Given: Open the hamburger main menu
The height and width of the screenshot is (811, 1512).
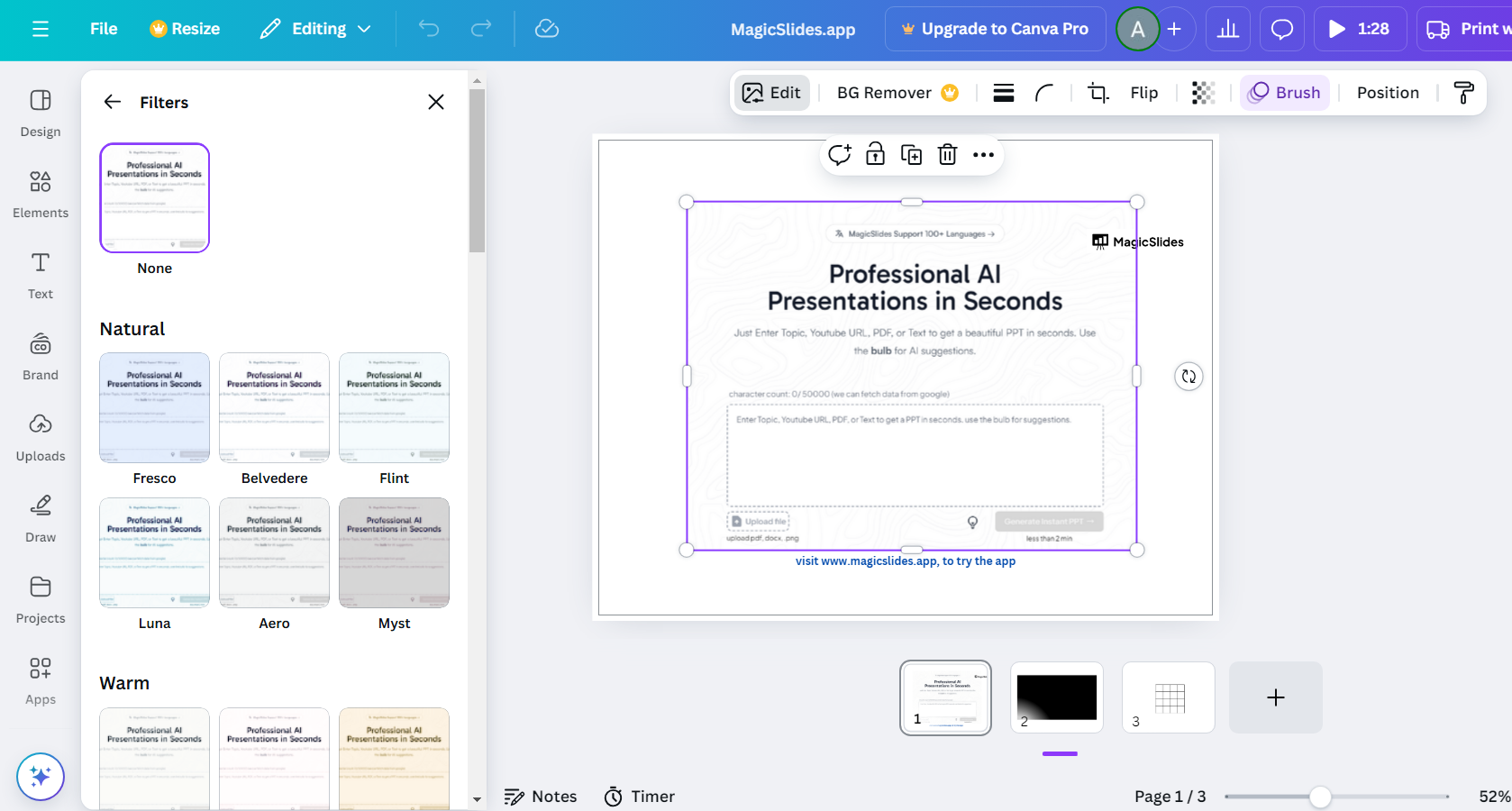Looking at the screenshot, I should 41,29.
